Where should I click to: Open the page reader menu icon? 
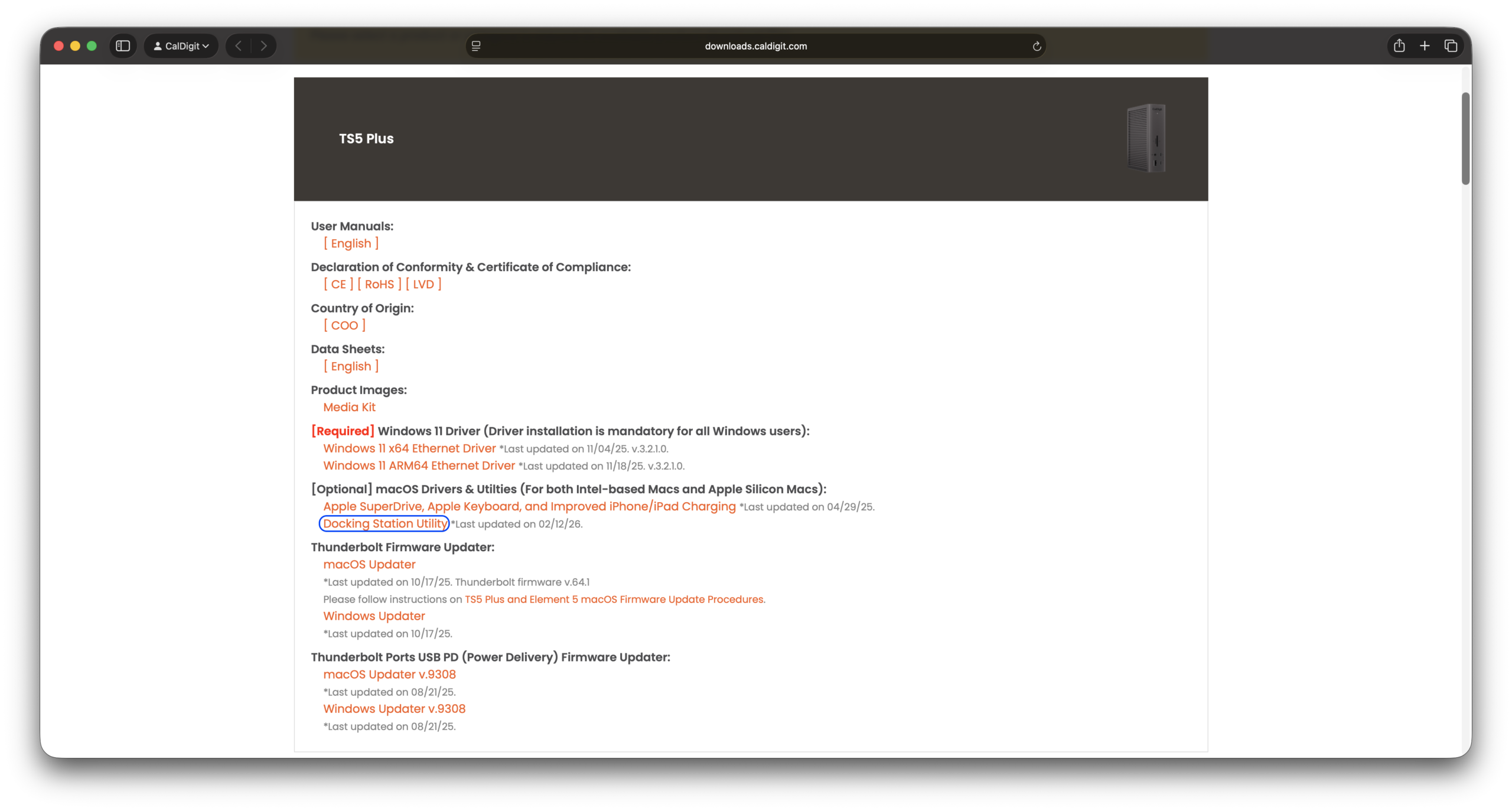(476, 46)
